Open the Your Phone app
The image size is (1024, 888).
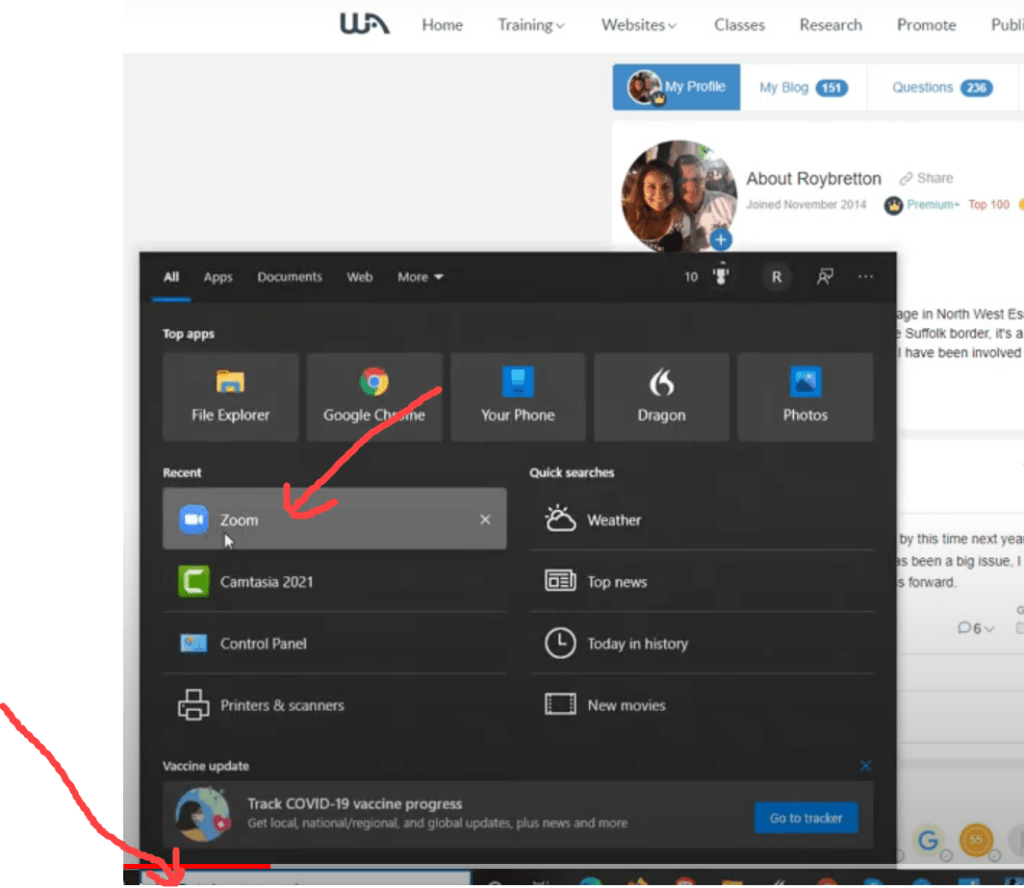(x=517, y=396)
